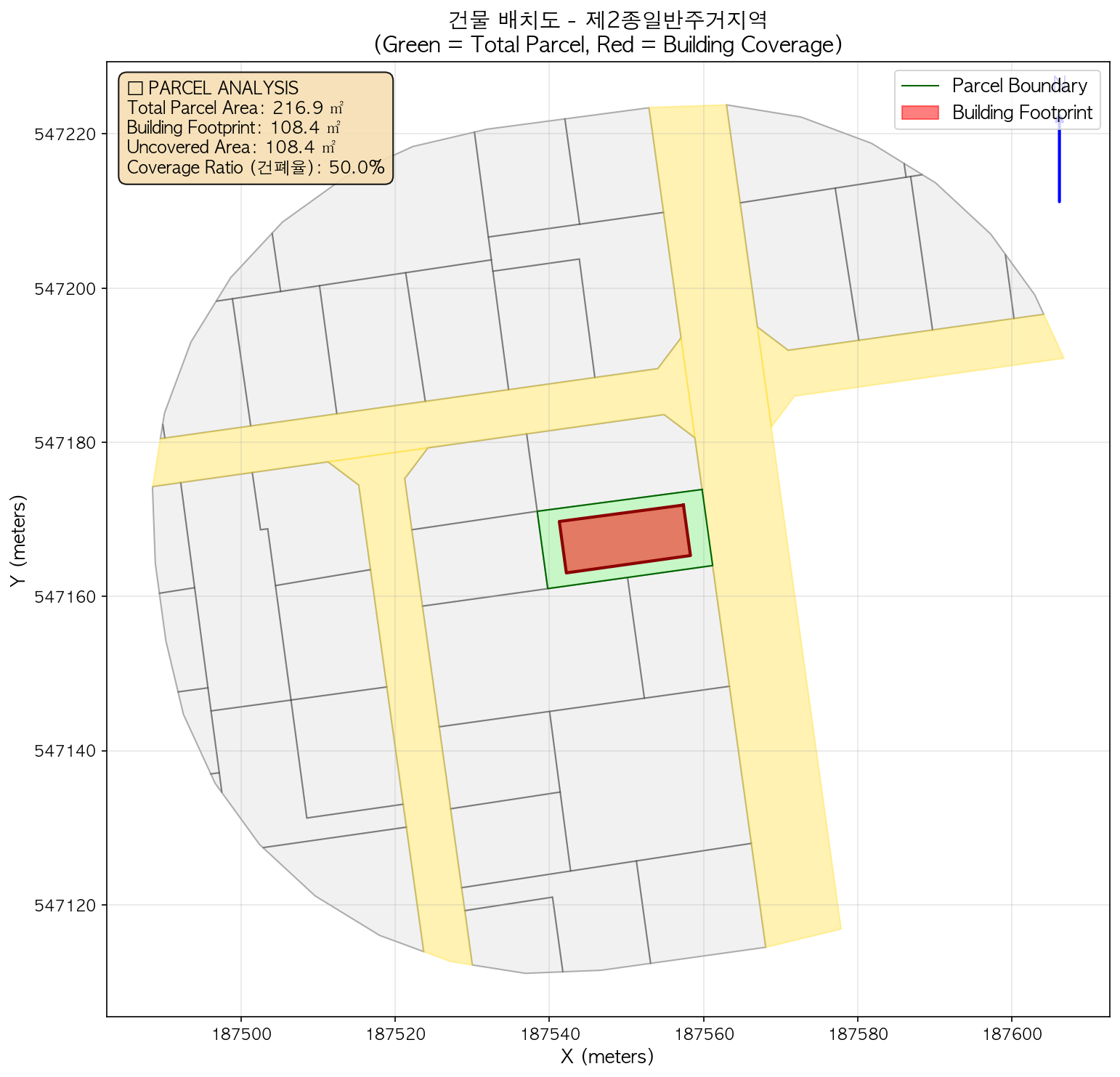This screenshot has height=1077, width=1120.
Task: Click the Korean chart title at top
Action: click(607, 18)
